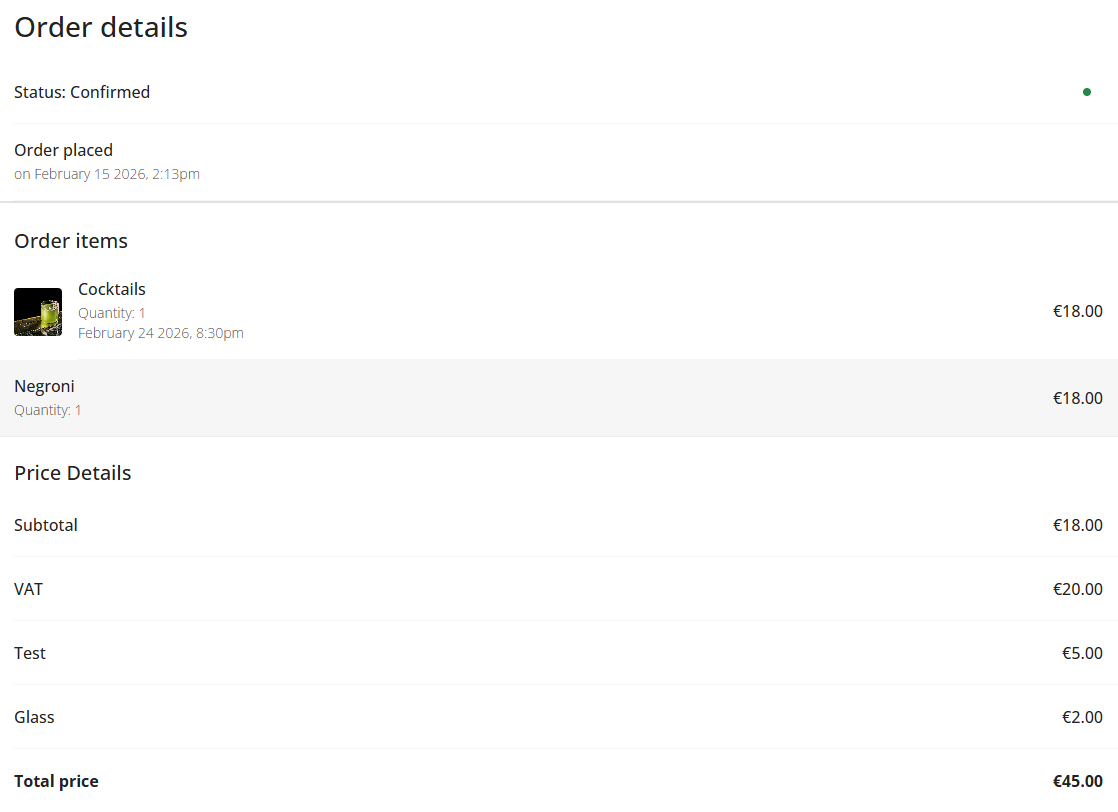Click the Cocktails €18.00 price
The height and width of the screenshot is (812, 1118).
(1077, 311)
